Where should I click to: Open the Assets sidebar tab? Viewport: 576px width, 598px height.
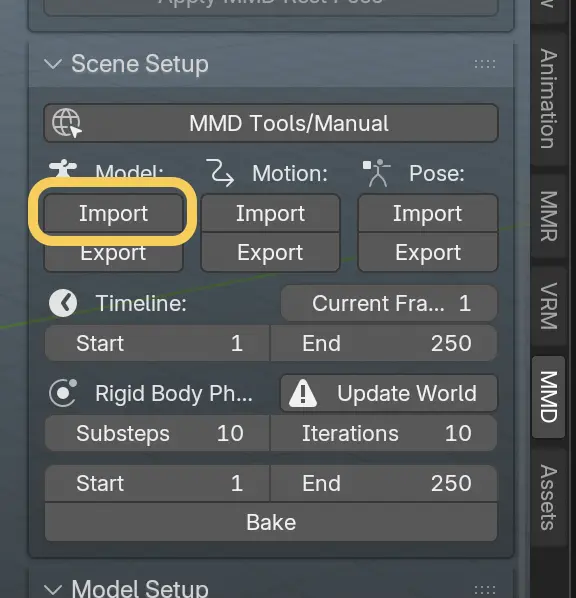(x=549, y=497)
